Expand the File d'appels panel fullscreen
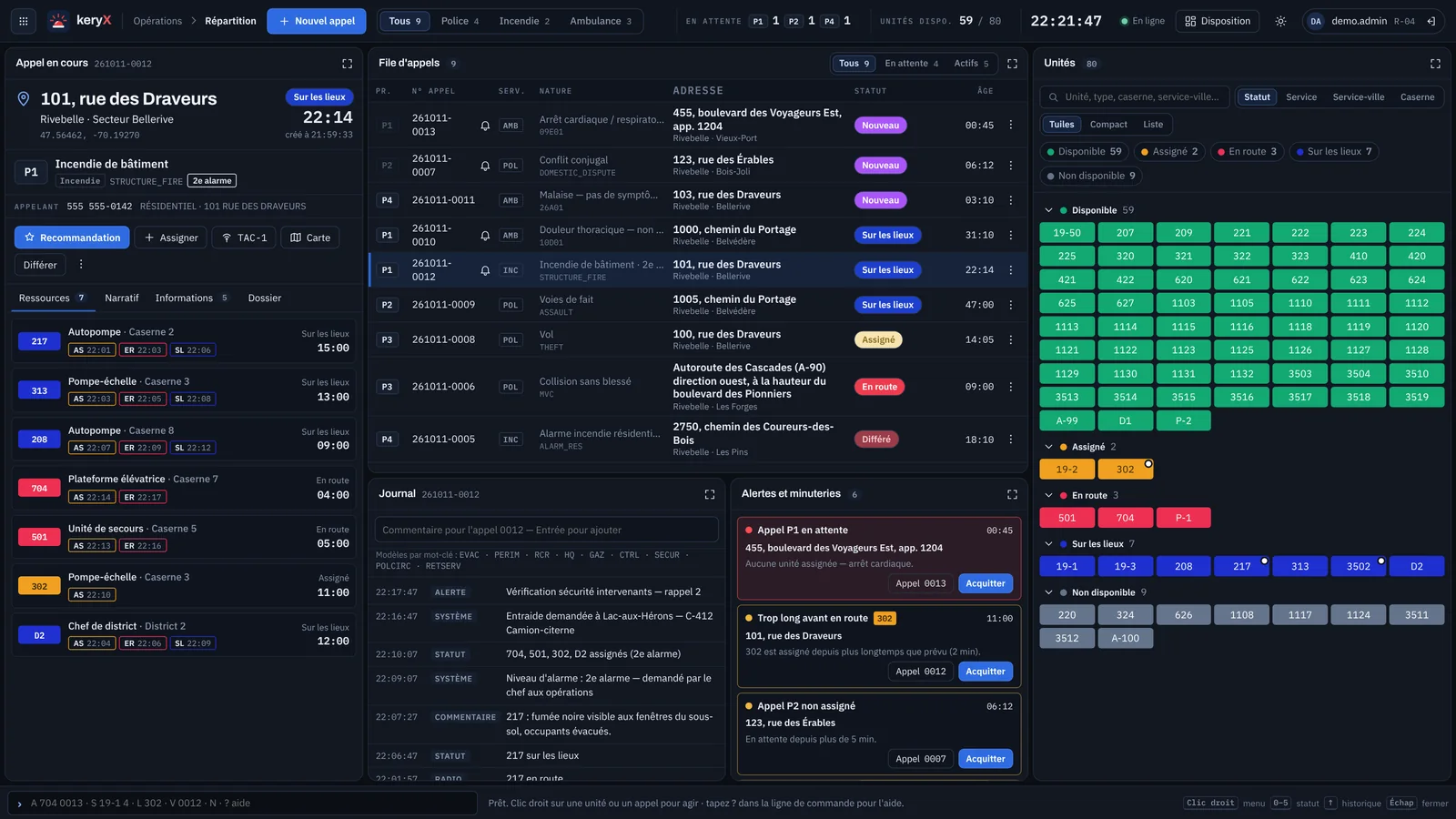 (x=1012, y=64)
